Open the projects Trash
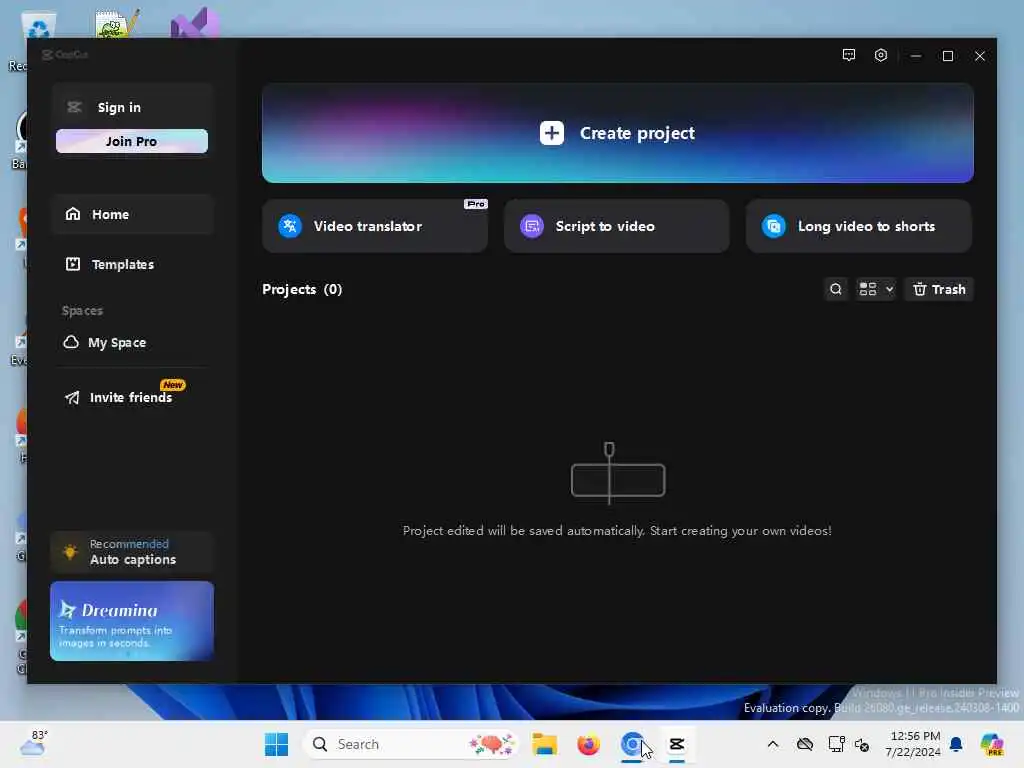 938,289
